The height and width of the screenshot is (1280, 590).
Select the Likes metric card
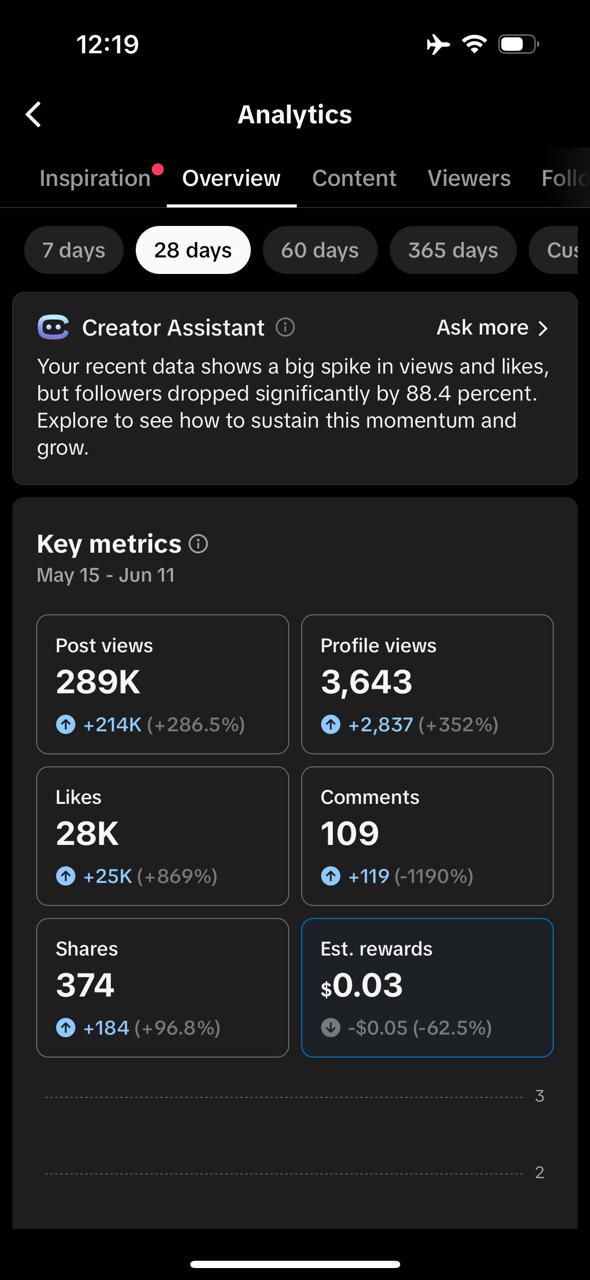163,836
